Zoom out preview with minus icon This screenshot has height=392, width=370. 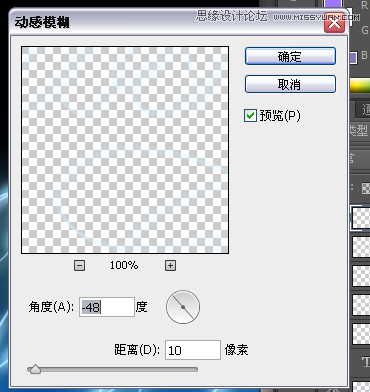[79, 266]
